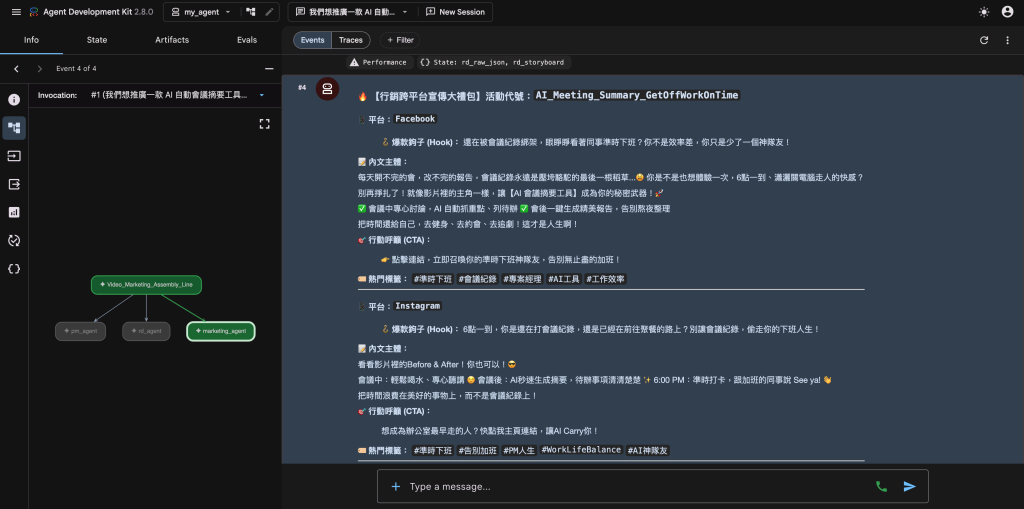Open the hamburger navigation menu
The width and height of the screenshot is (1024, 509).
[x=16, y=12]
